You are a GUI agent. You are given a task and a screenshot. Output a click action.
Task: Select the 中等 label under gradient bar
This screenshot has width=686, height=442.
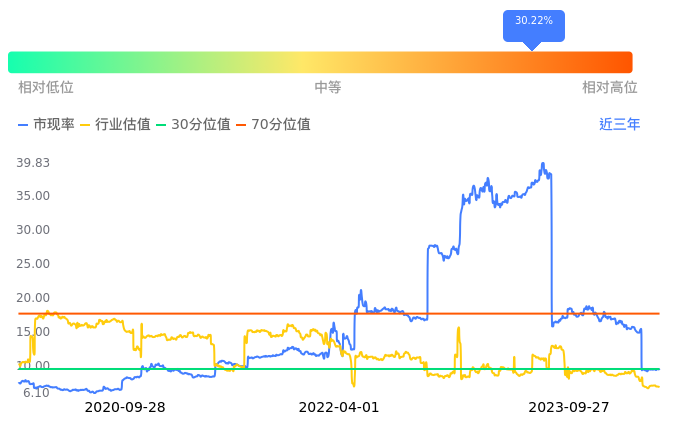[x=328, y=88]
